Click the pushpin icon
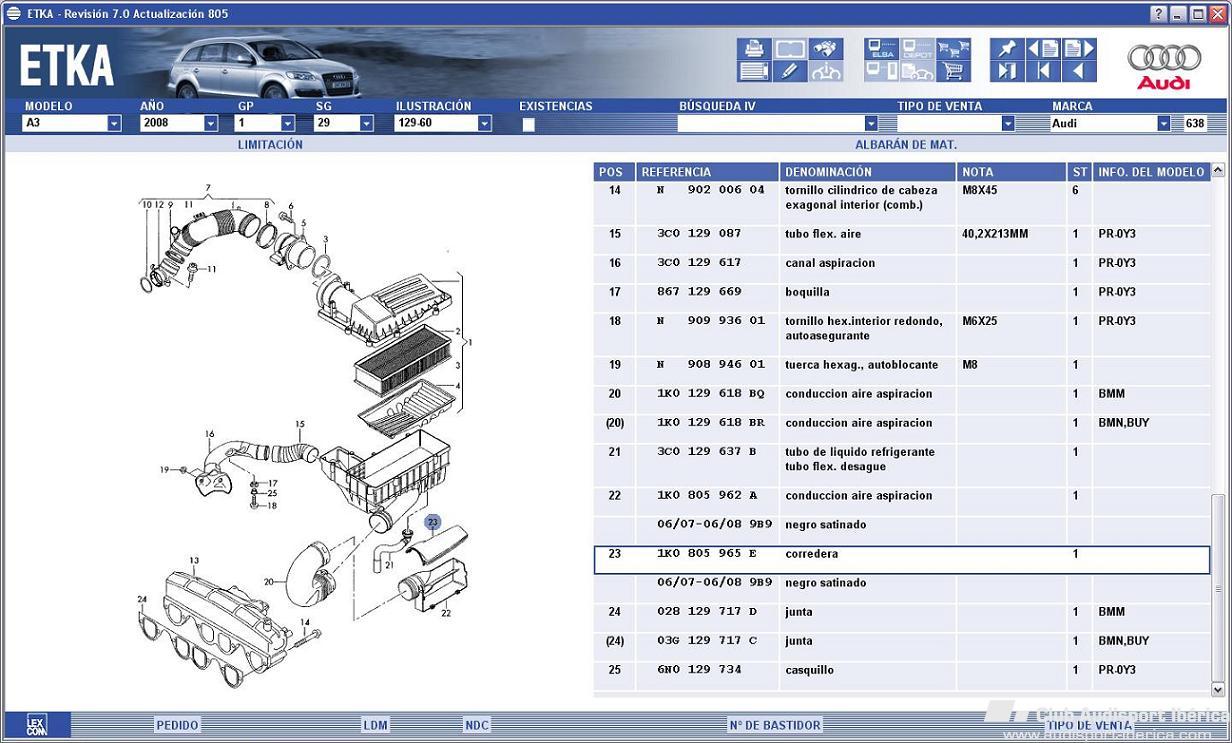This screenshot has width=1232, height=743. point(1007,49)
